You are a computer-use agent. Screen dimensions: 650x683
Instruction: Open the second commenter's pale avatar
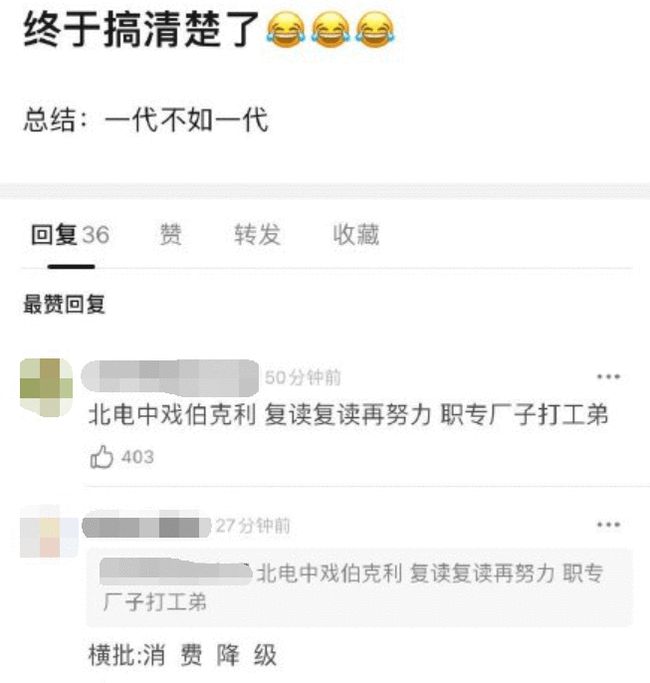(x=49, y=531)
